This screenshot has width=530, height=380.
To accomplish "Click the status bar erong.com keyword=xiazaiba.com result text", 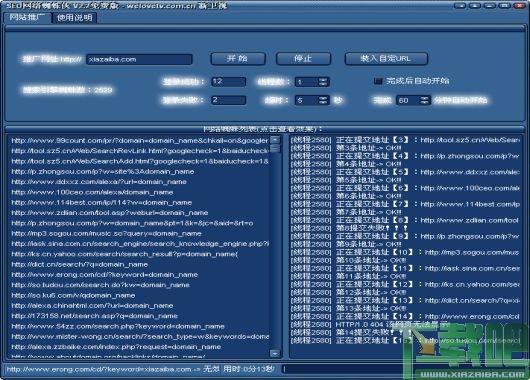I will coord(140,369).
